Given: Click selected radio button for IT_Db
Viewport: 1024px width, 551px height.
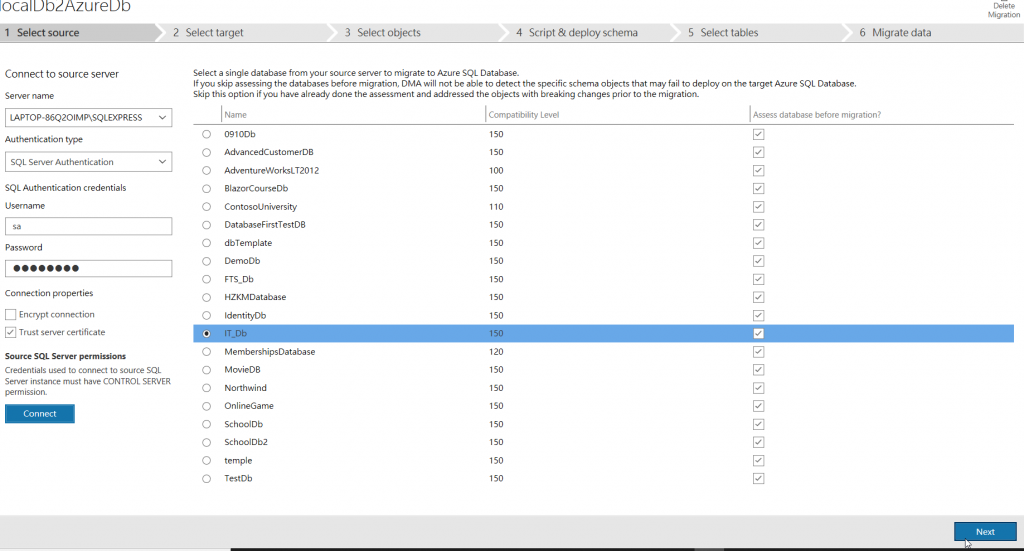Looking at the screenshot, I should (206, 334).
